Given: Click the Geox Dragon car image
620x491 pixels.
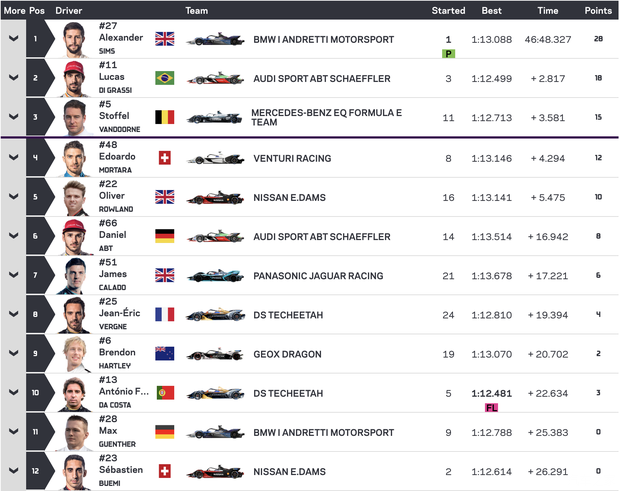Looking at the screenshot, I should pyautogui.click(x=215, y=354).
